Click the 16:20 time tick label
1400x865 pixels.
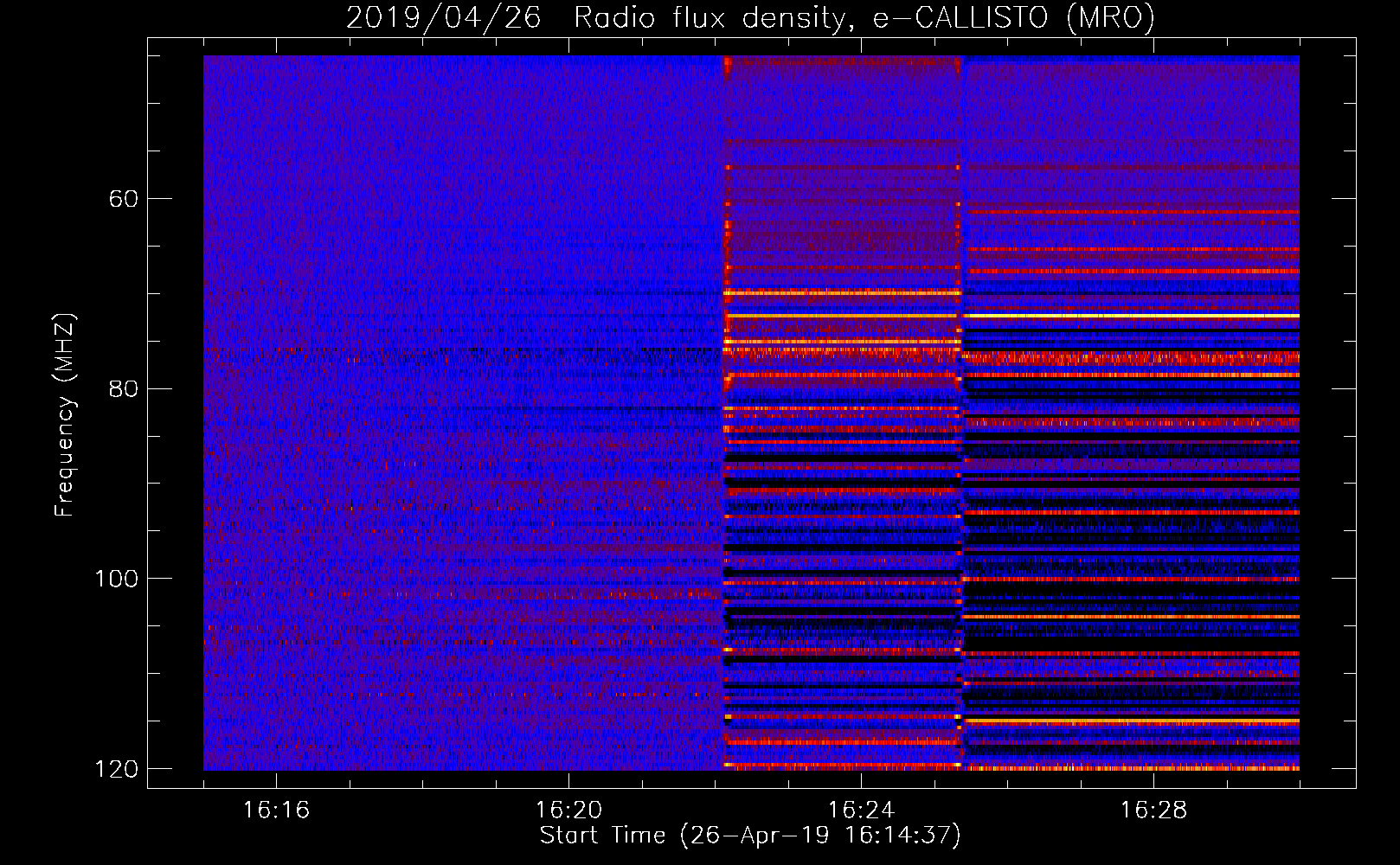click(568, 811)
